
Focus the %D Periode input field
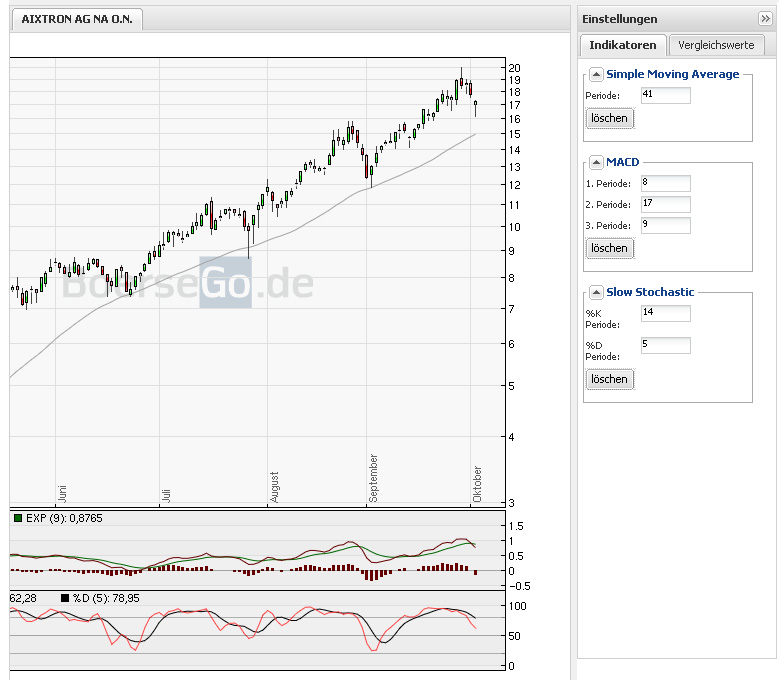[665, 346]
